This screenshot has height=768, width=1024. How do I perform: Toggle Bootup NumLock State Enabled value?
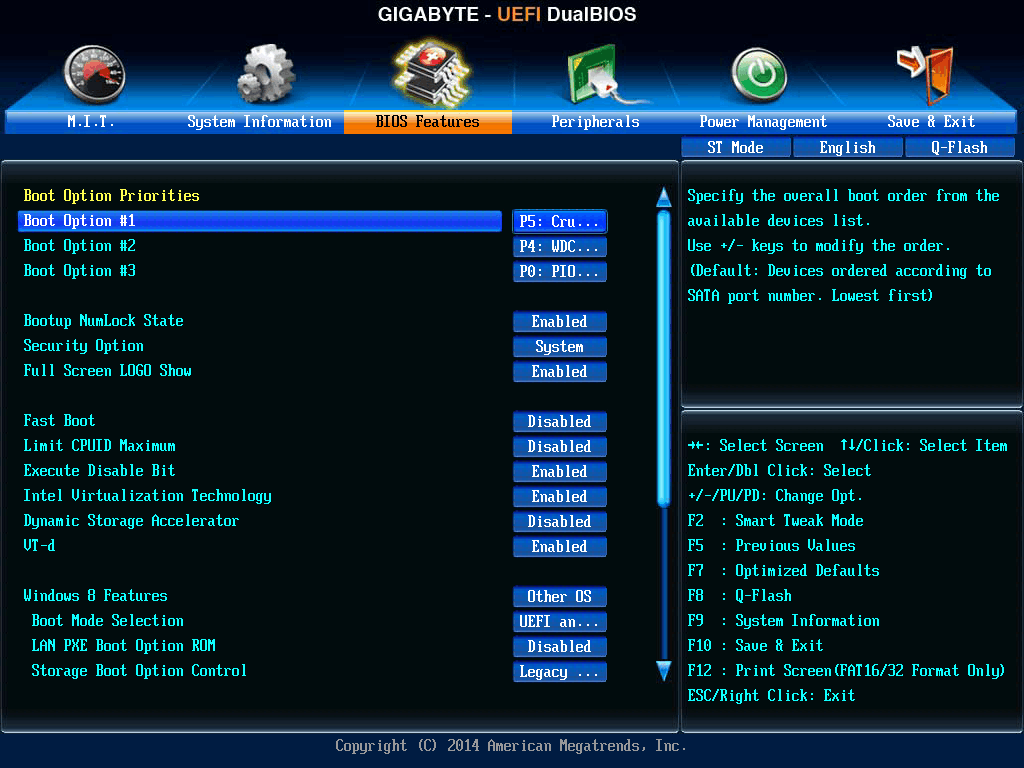pos(560,321)
